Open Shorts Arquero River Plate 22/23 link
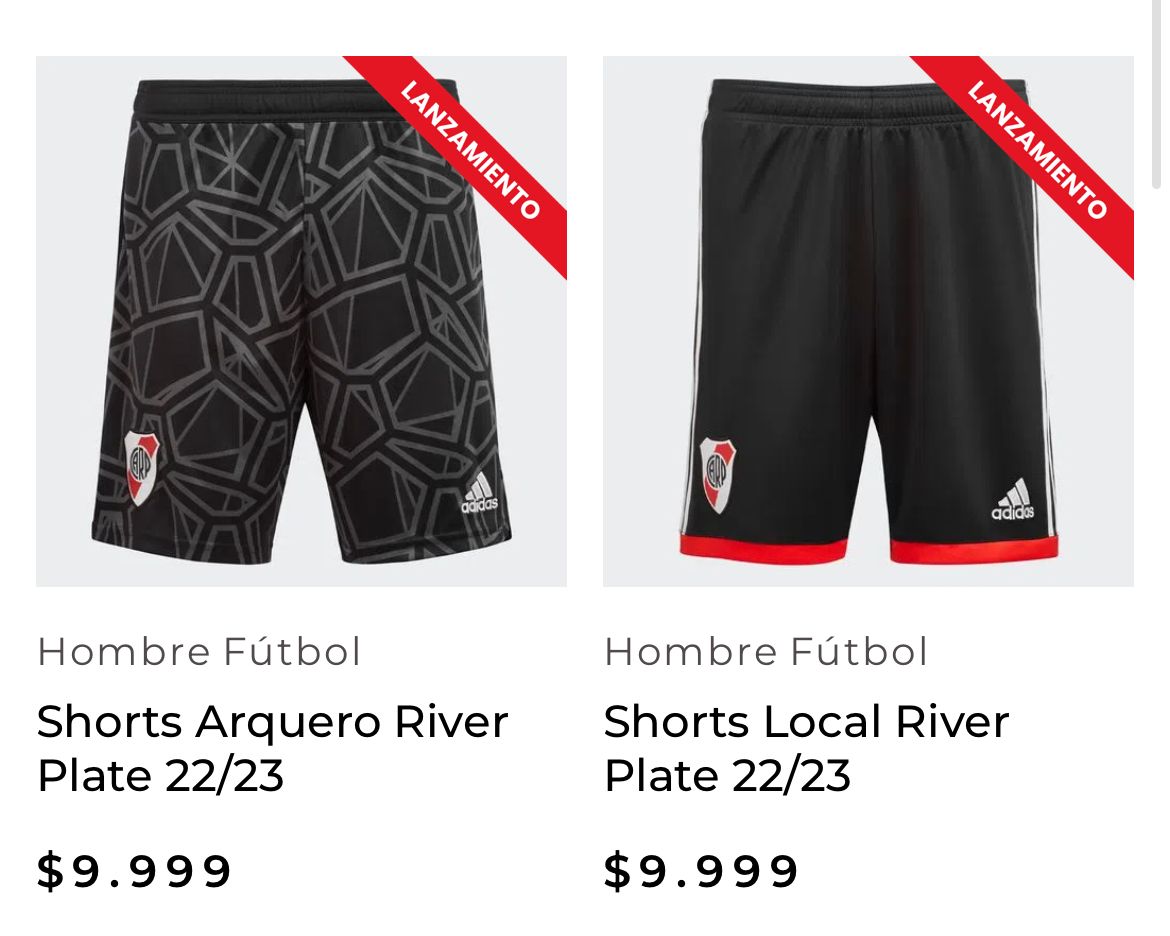 (272, 749)
